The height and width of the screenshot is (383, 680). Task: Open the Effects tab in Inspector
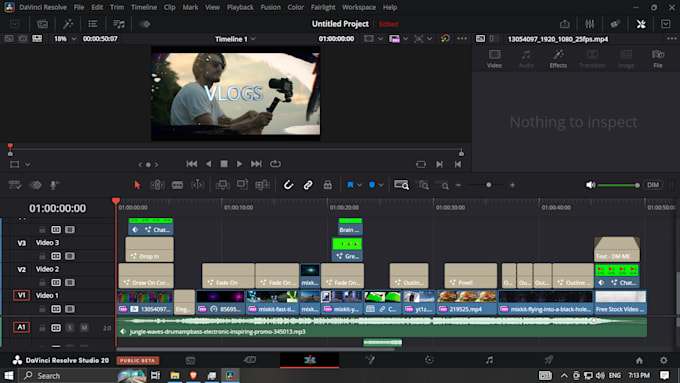[558, 59]
